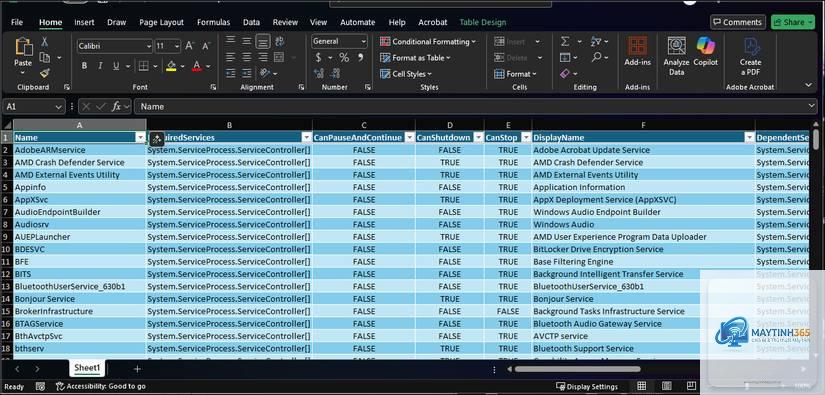Open the Name column filter dropdown

pos(140,137)
